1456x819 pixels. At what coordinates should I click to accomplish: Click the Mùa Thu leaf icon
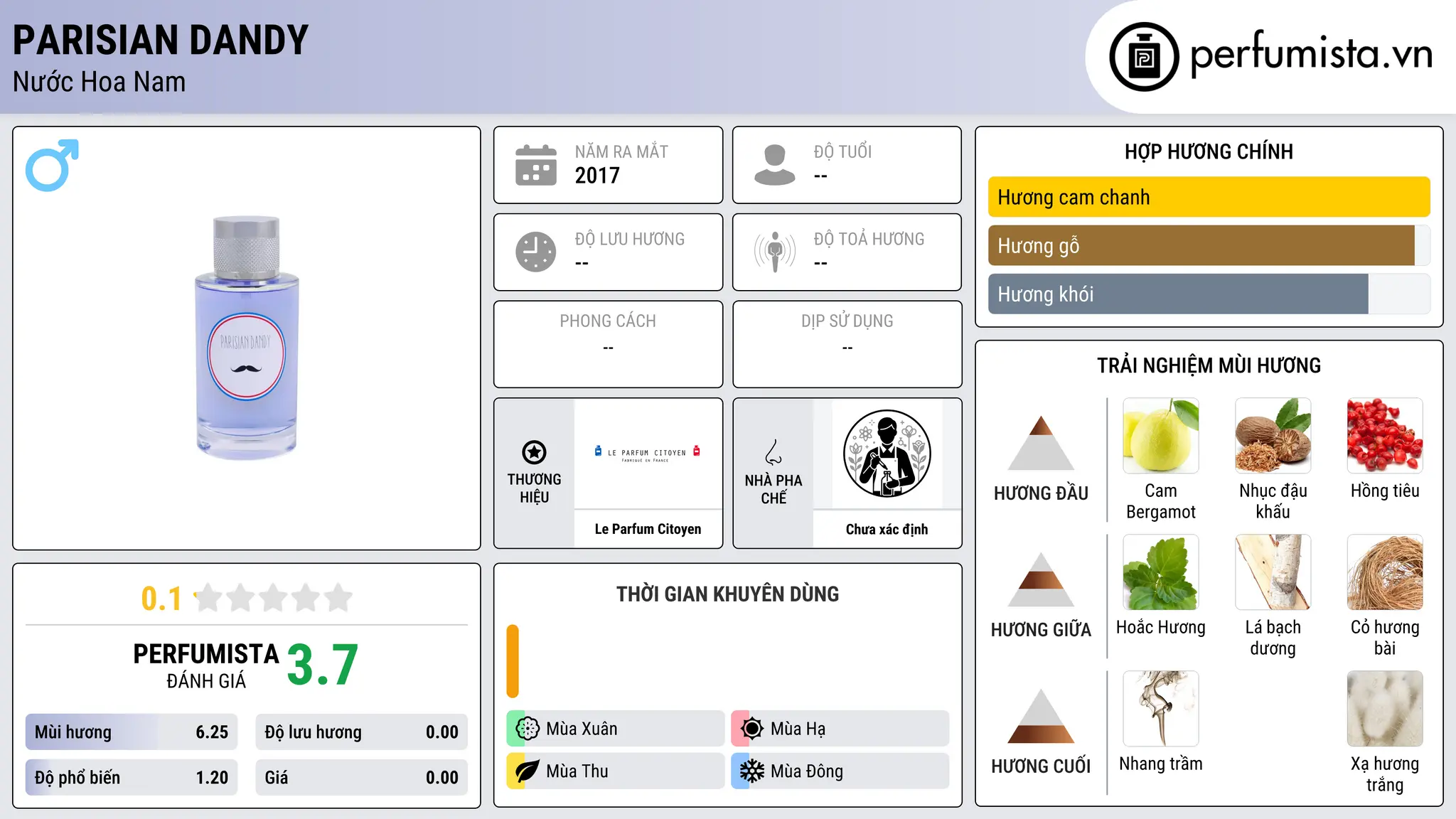[x=528, y=771]
